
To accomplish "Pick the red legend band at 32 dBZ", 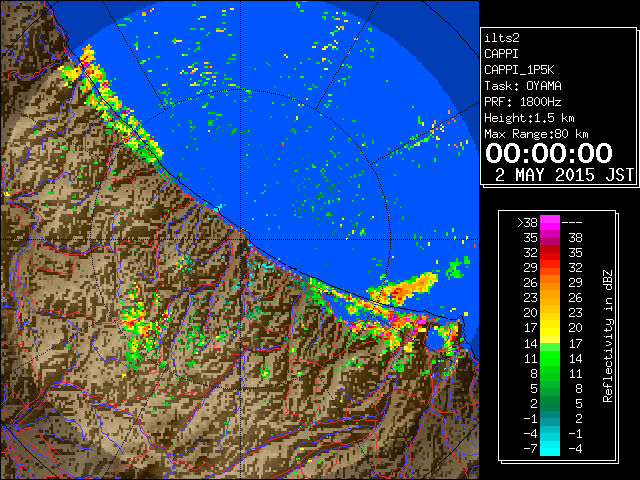I will click(x=550, y=253).
